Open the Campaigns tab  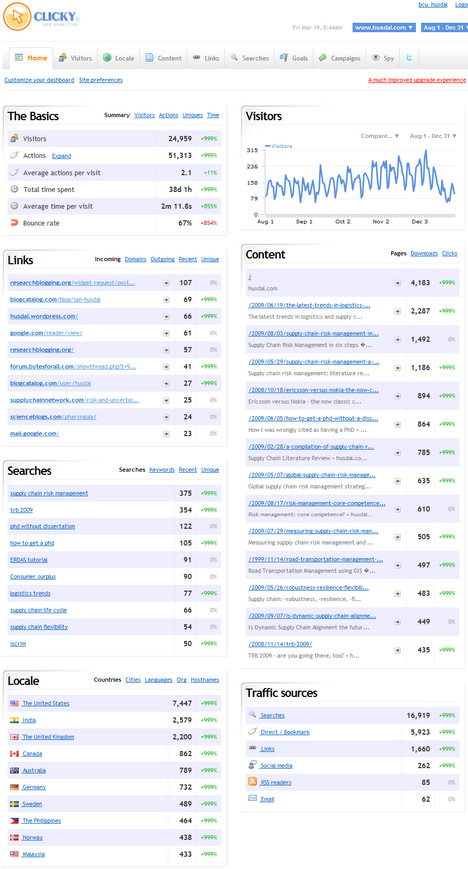340,58
